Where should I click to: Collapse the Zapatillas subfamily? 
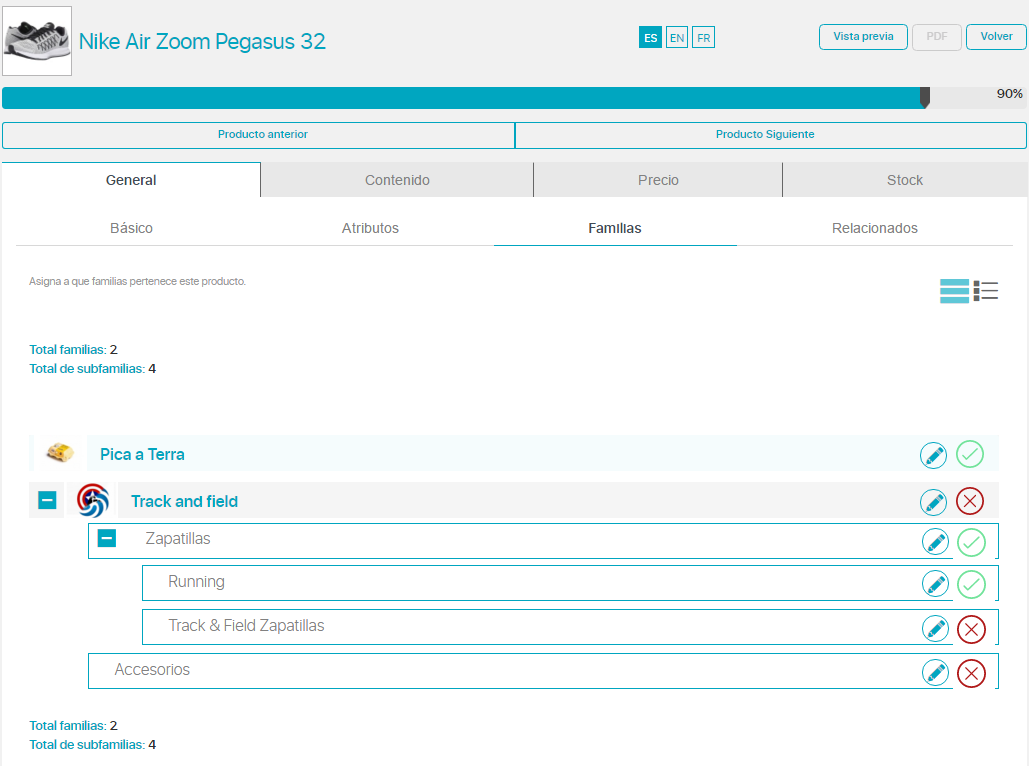tap(107, 538)
